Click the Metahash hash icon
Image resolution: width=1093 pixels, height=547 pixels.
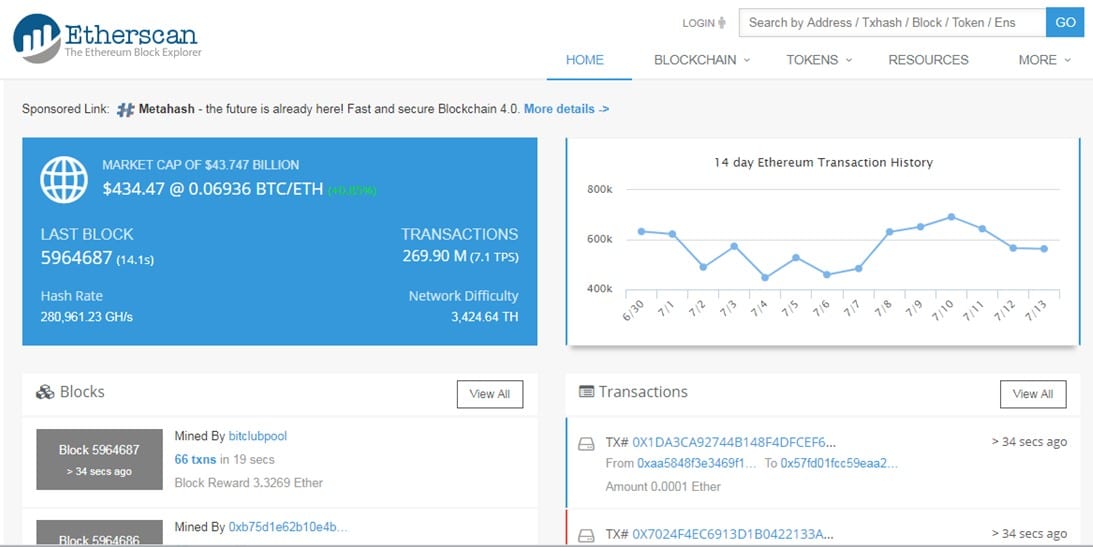pos(125,109)
